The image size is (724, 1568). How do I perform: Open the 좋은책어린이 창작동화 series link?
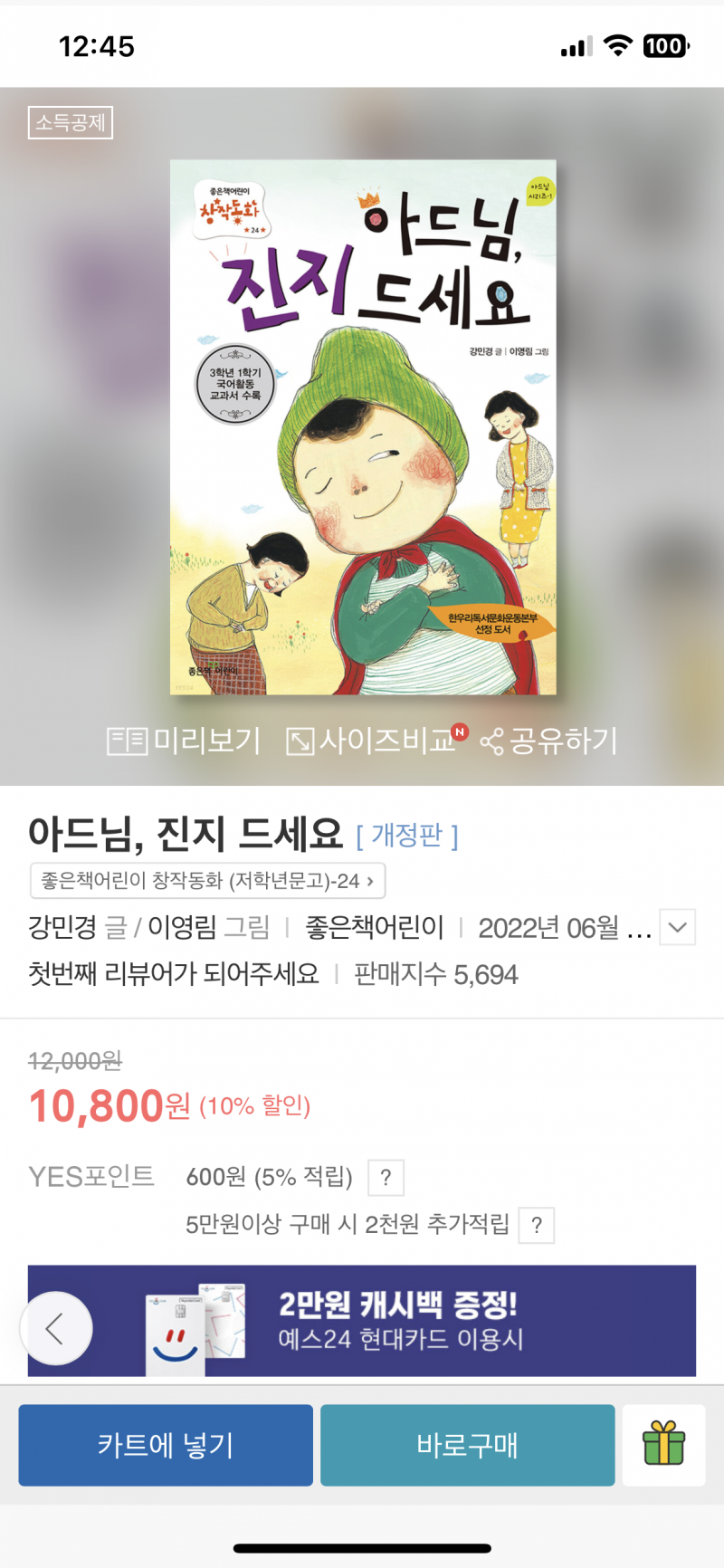pyautogui.click(x=208, y=880)
